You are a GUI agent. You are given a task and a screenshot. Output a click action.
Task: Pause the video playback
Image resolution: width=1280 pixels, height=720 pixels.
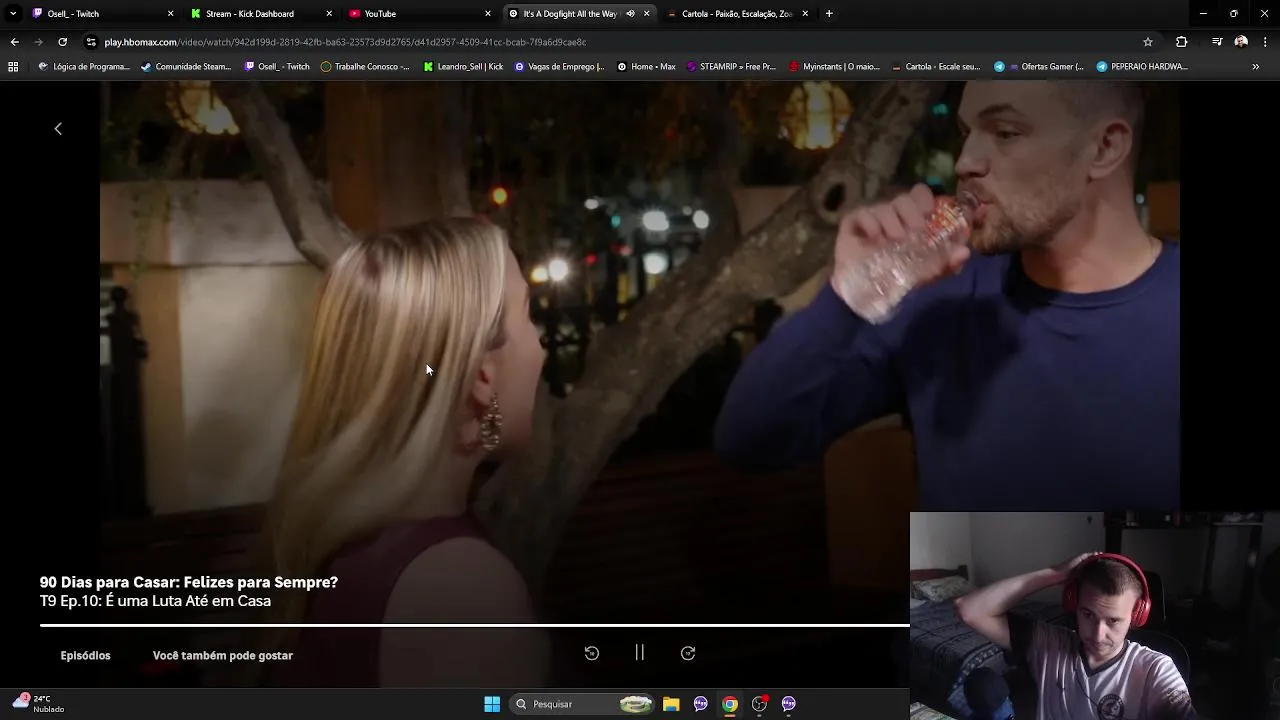tap(639, 653)
